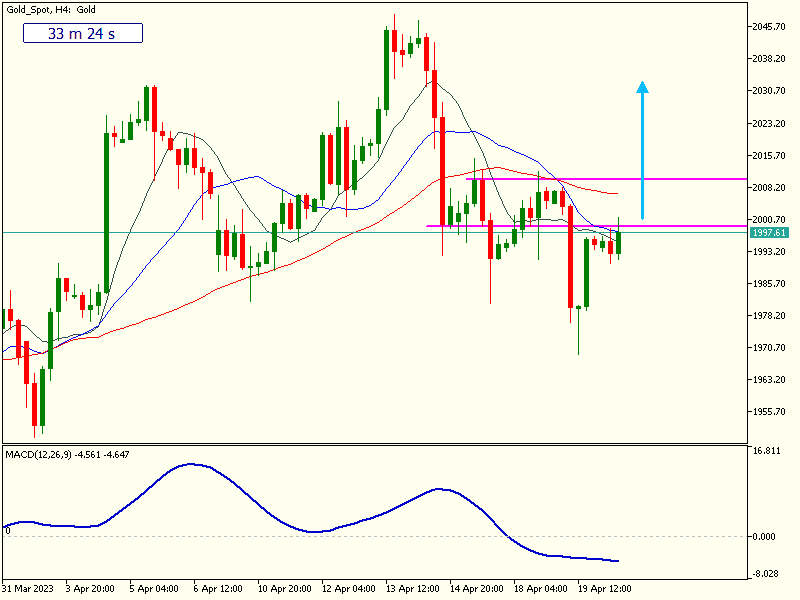
Task: Click the 1997.61 current price tag
Action: point(768,232)
